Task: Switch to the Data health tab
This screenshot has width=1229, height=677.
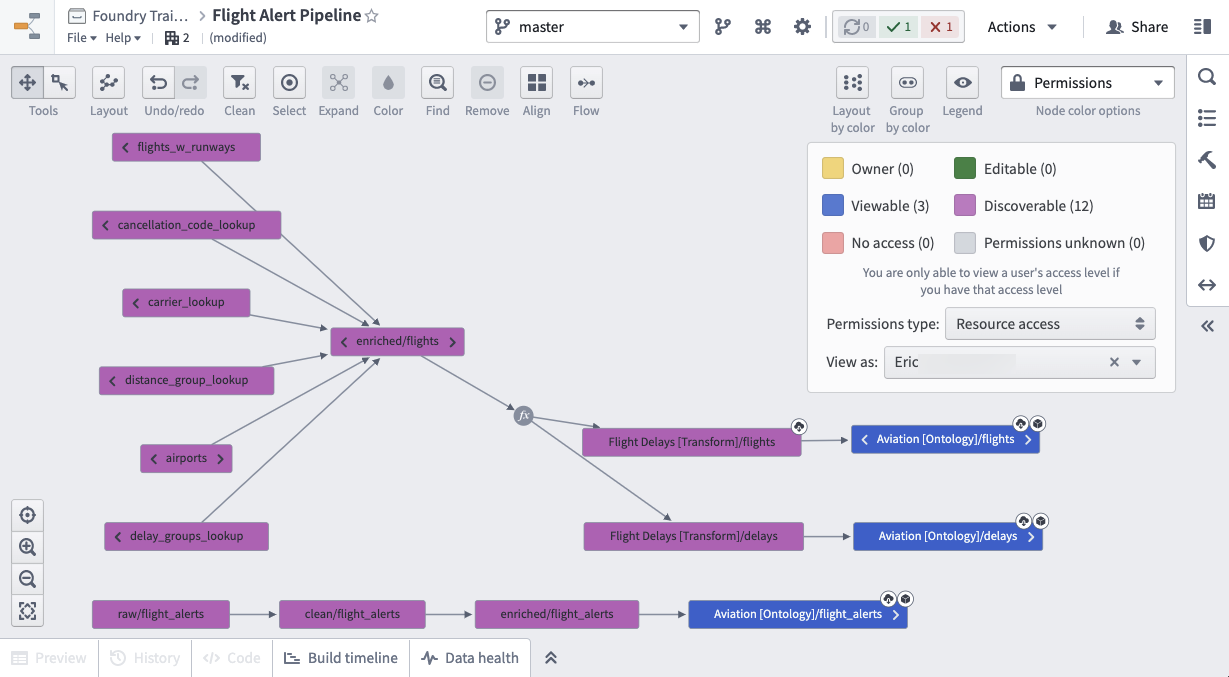Action: (x=470, y=658)
